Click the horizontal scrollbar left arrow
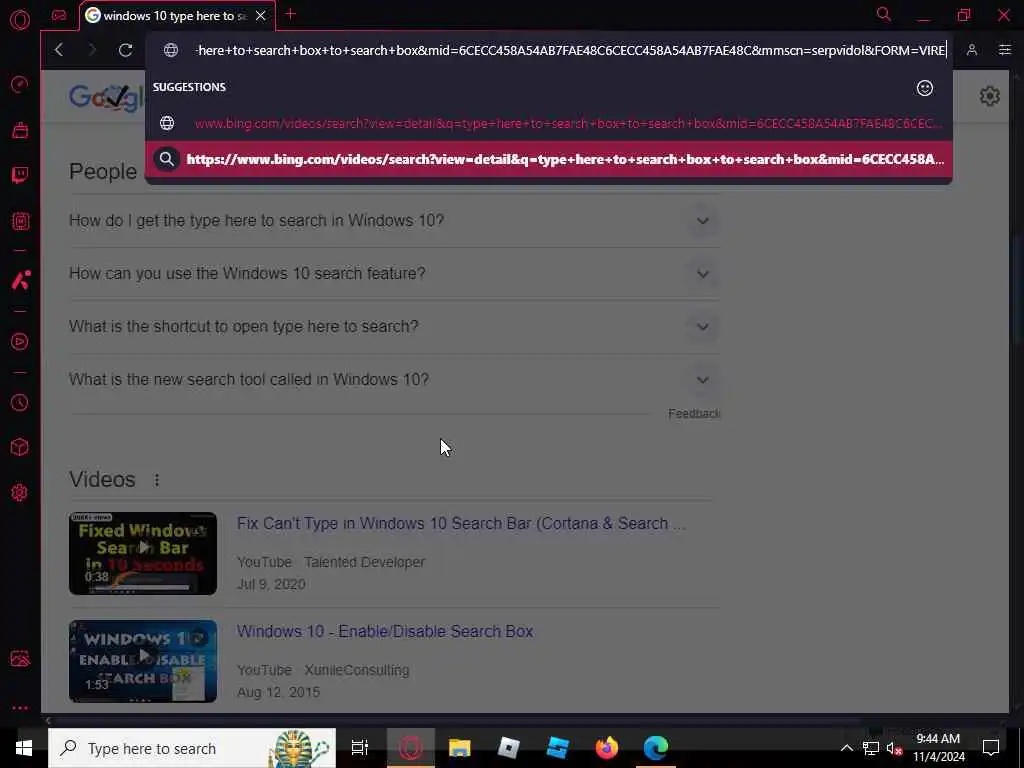Screen dimensions: 1024x768 pos(48,720)
